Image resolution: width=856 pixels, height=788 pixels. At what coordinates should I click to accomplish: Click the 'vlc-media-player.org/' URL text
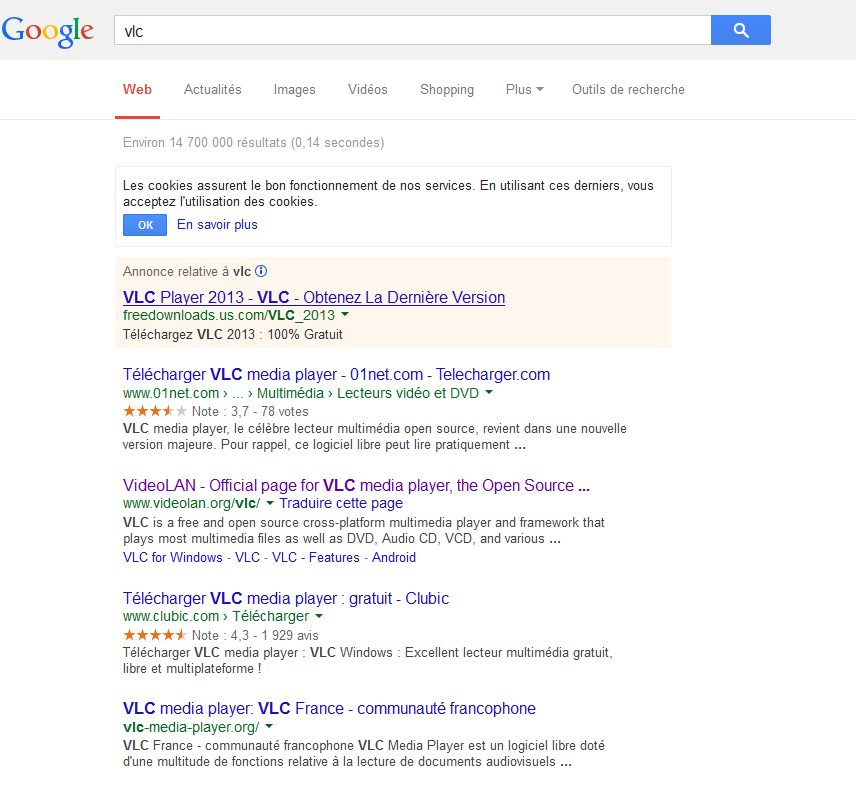[x=191, y=727]
